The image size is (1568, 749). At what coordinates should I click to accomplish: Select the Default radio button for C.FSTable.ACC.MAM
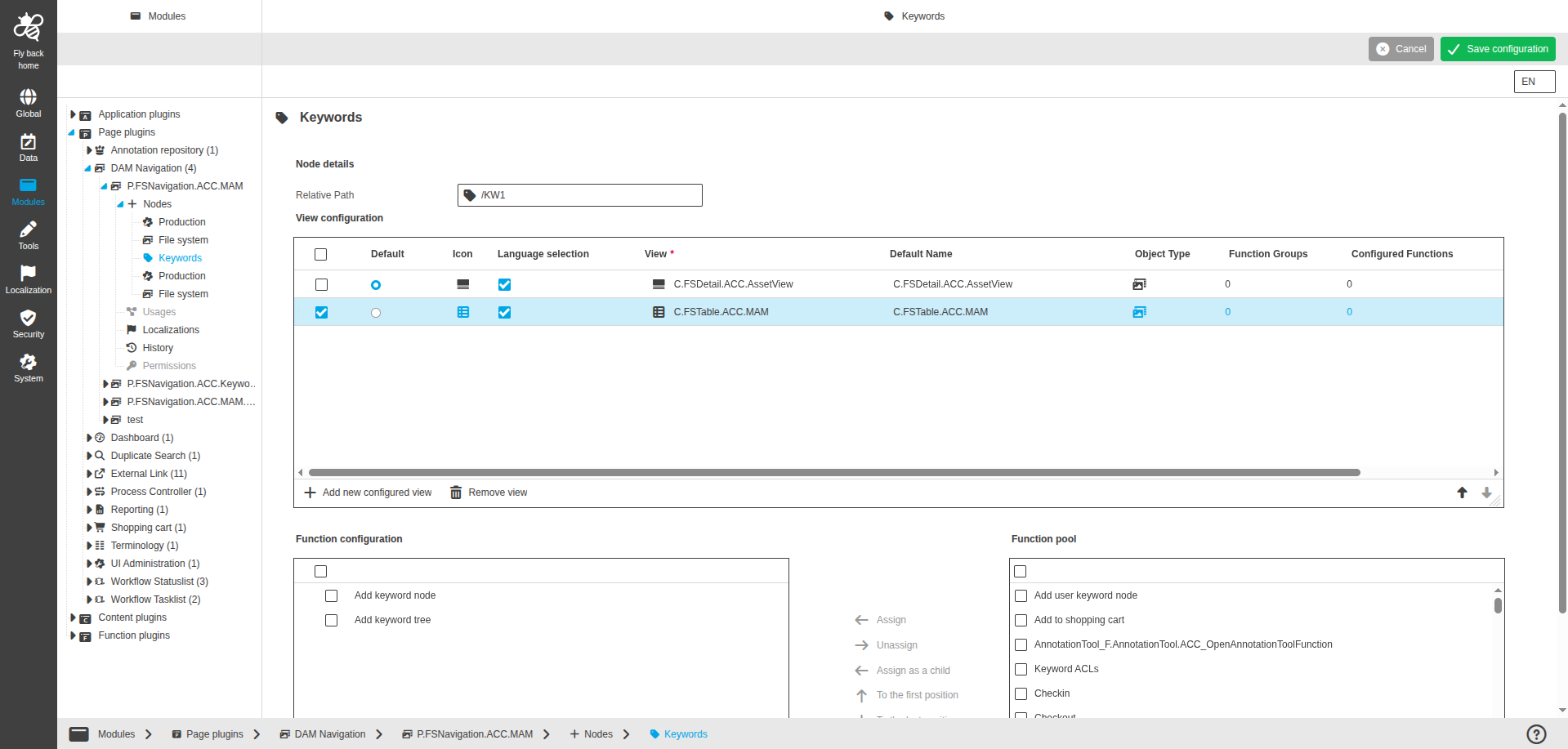(x=375, y=312)
